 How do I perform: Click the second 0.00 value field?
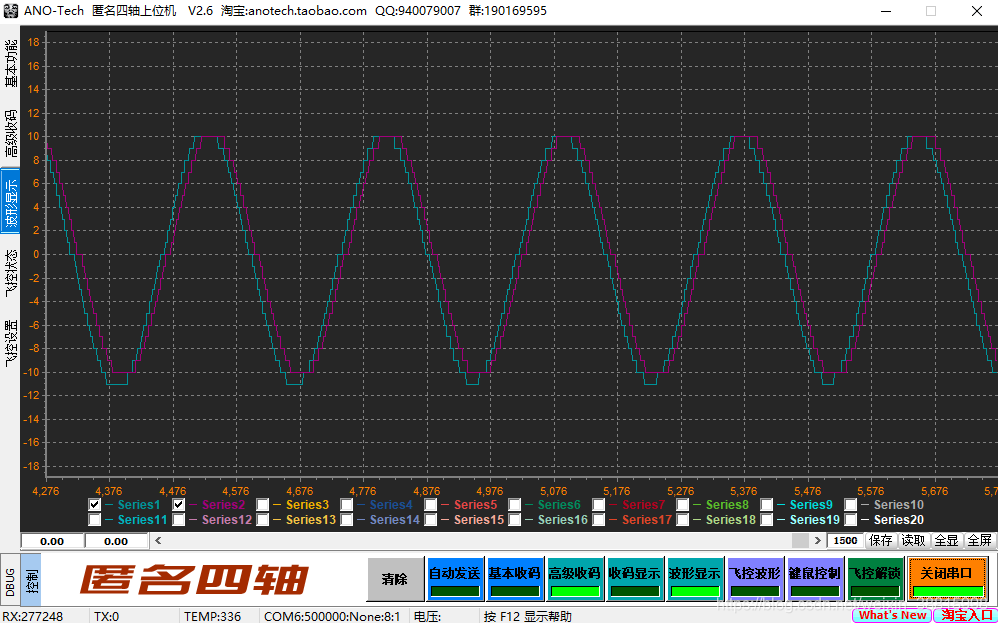coord(116,542)
